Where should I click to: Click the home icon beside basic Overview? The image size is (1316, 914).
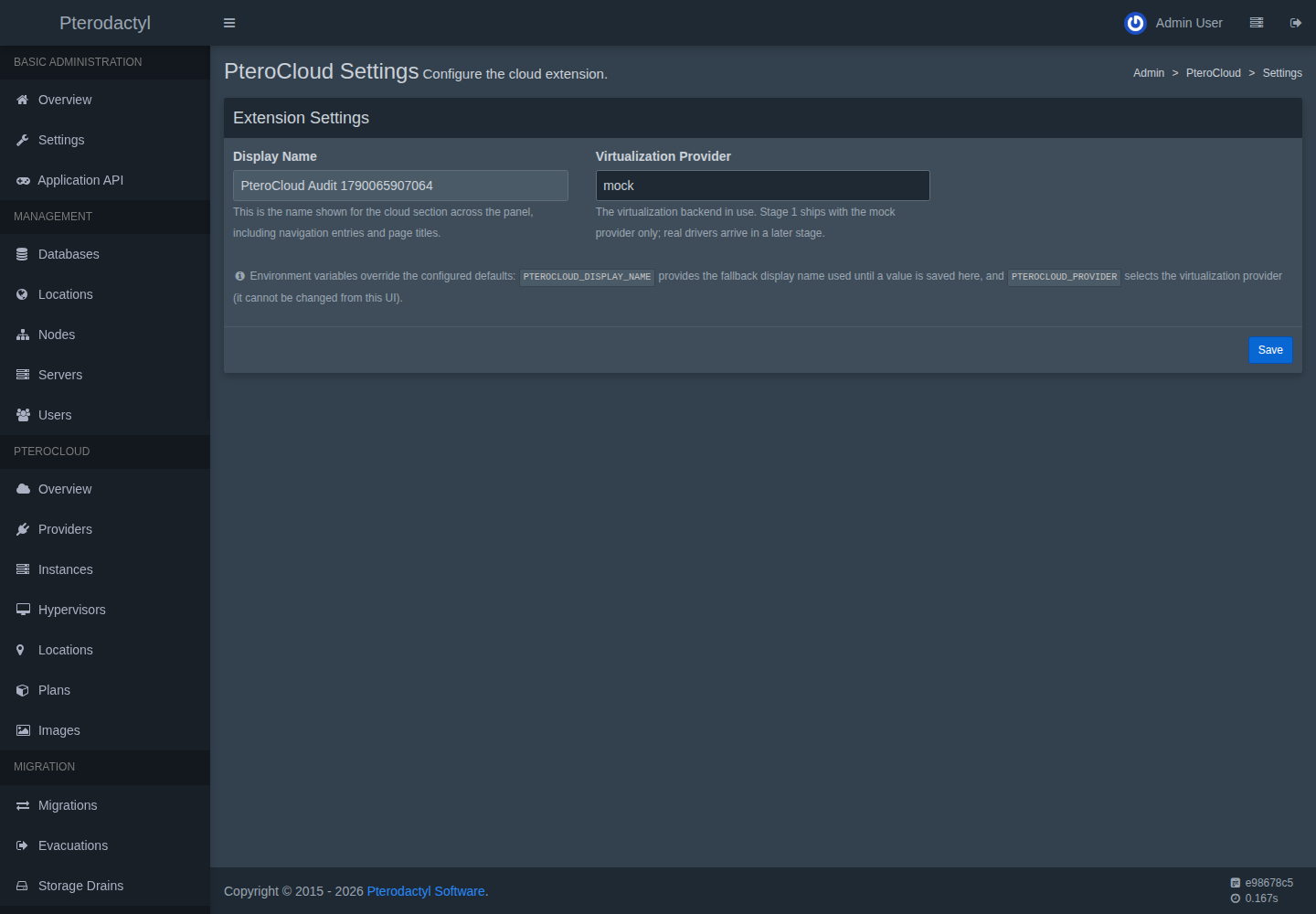click(23, 100)
